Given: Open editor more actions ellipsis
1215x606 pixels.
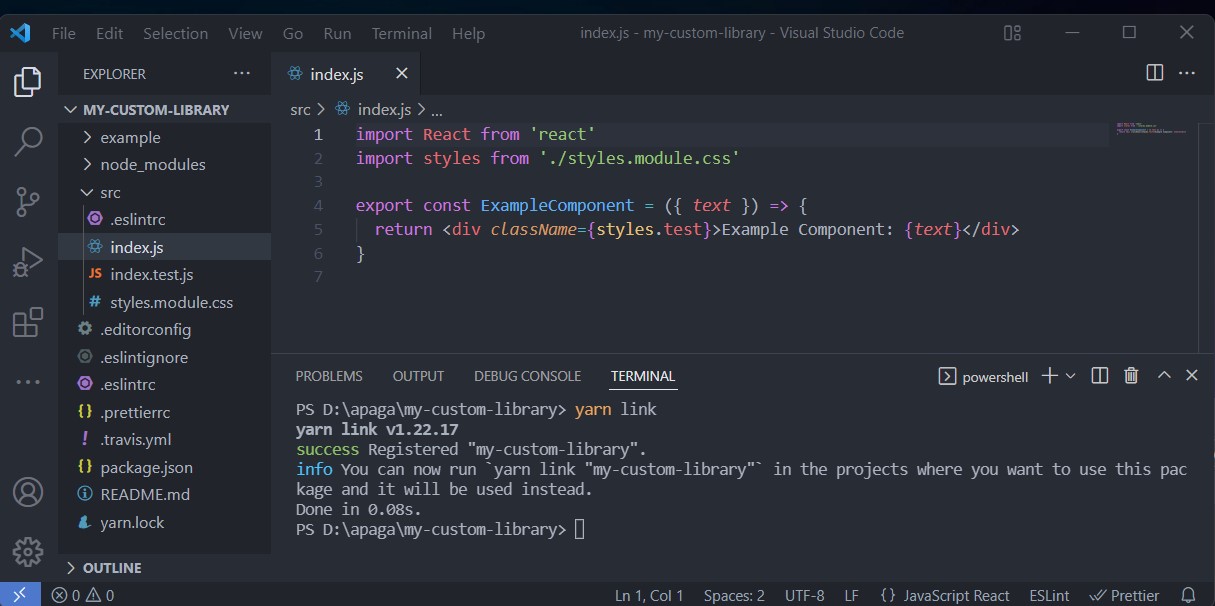Looking at the screenshot, I should pyautogui.click(x=1187, y=73).
